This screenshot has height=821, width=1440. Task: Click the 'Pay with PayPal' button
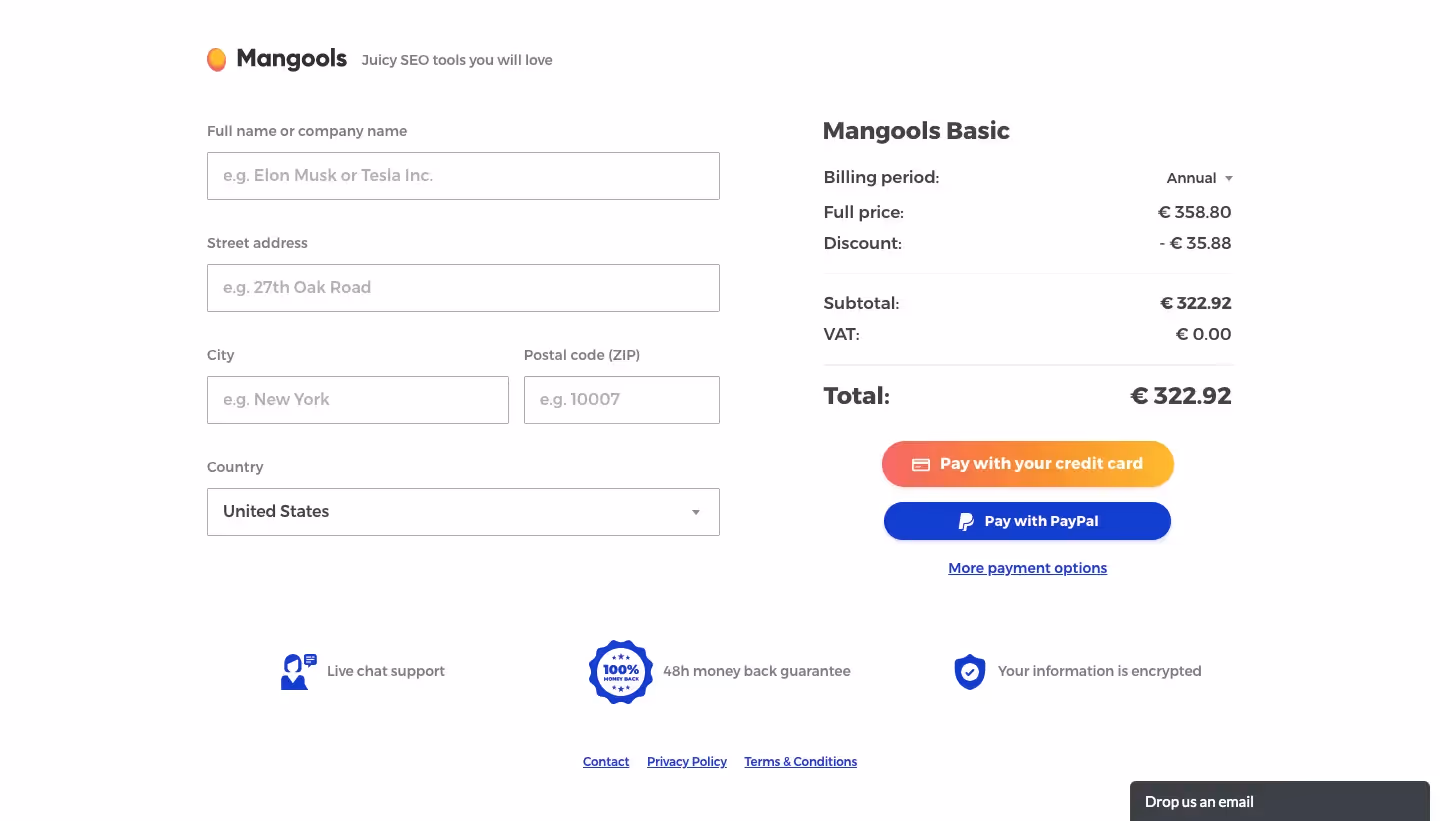coord(1027,521)
